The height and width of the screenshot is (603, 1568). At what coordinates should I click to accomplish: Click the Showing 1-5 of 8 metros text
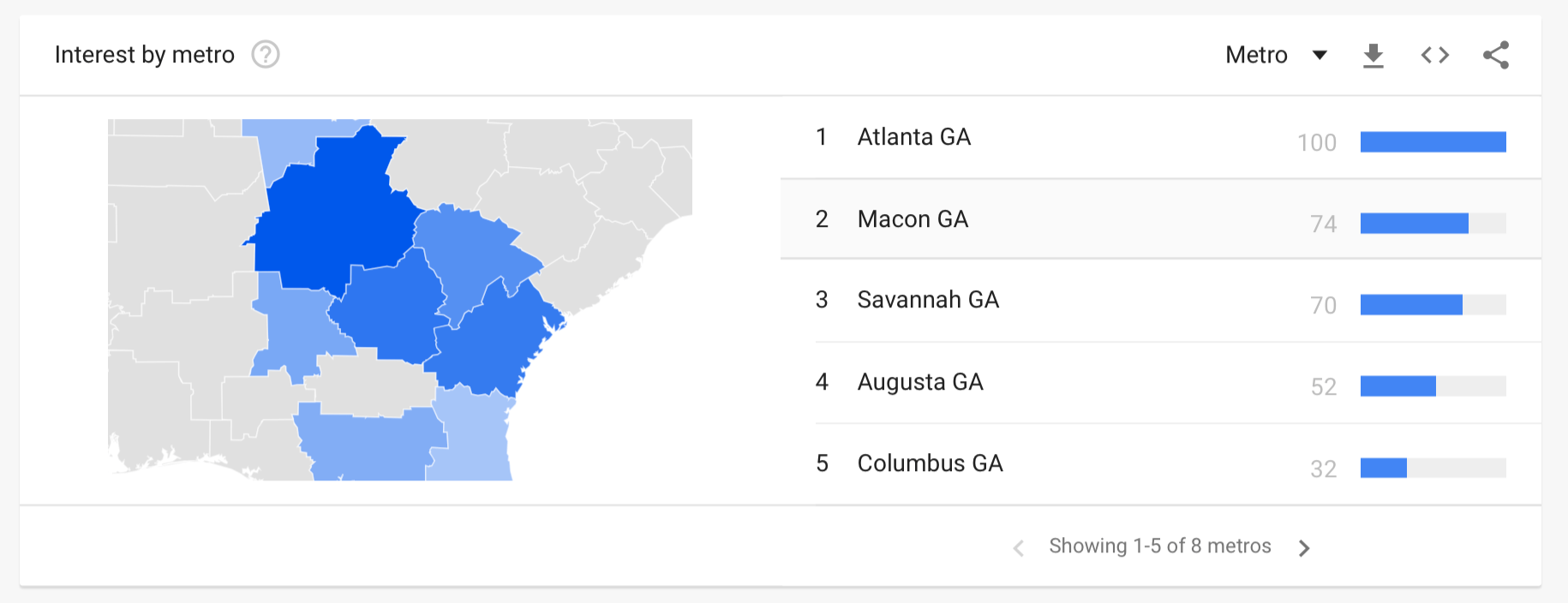click(1159, 546)
